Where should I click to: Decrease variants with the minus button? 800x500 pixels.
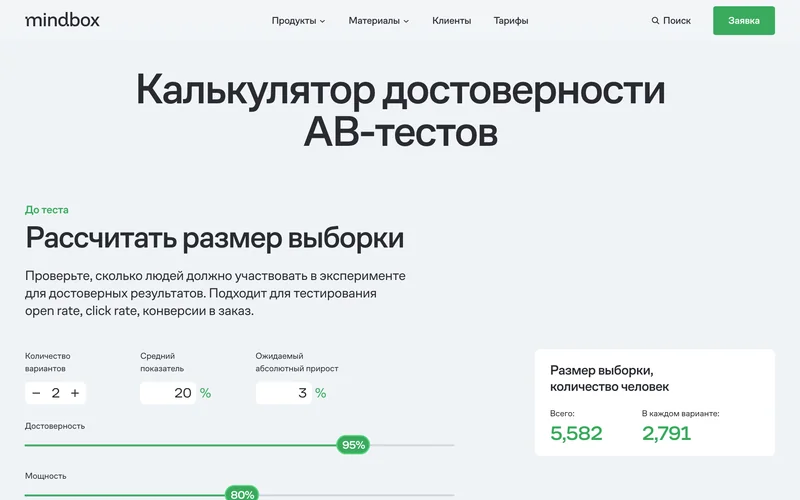click(36, 393)
